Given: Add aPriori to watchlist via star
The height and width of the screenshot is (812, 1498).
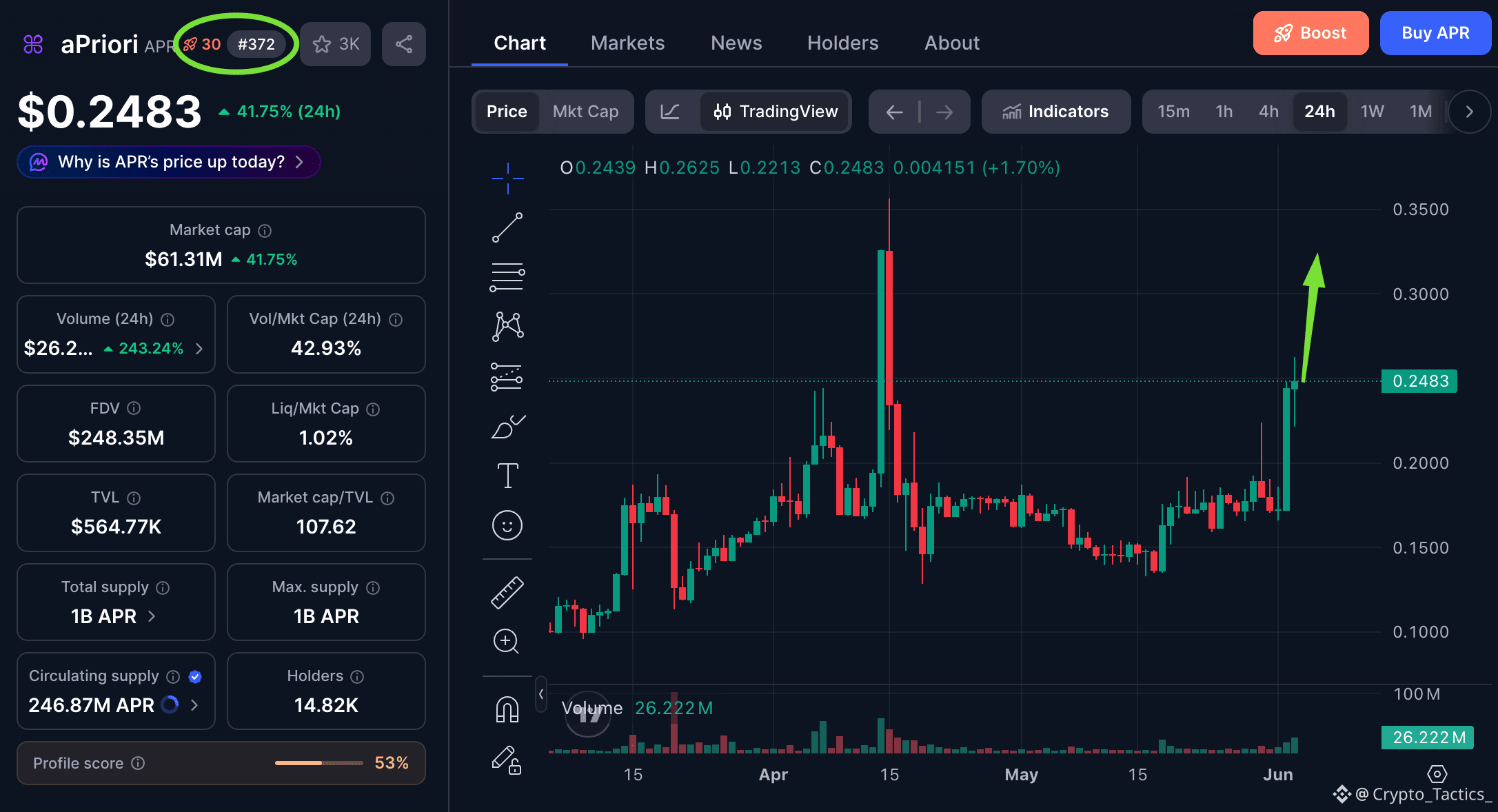Looking at the screenshot, I should (x=336, y=44).
